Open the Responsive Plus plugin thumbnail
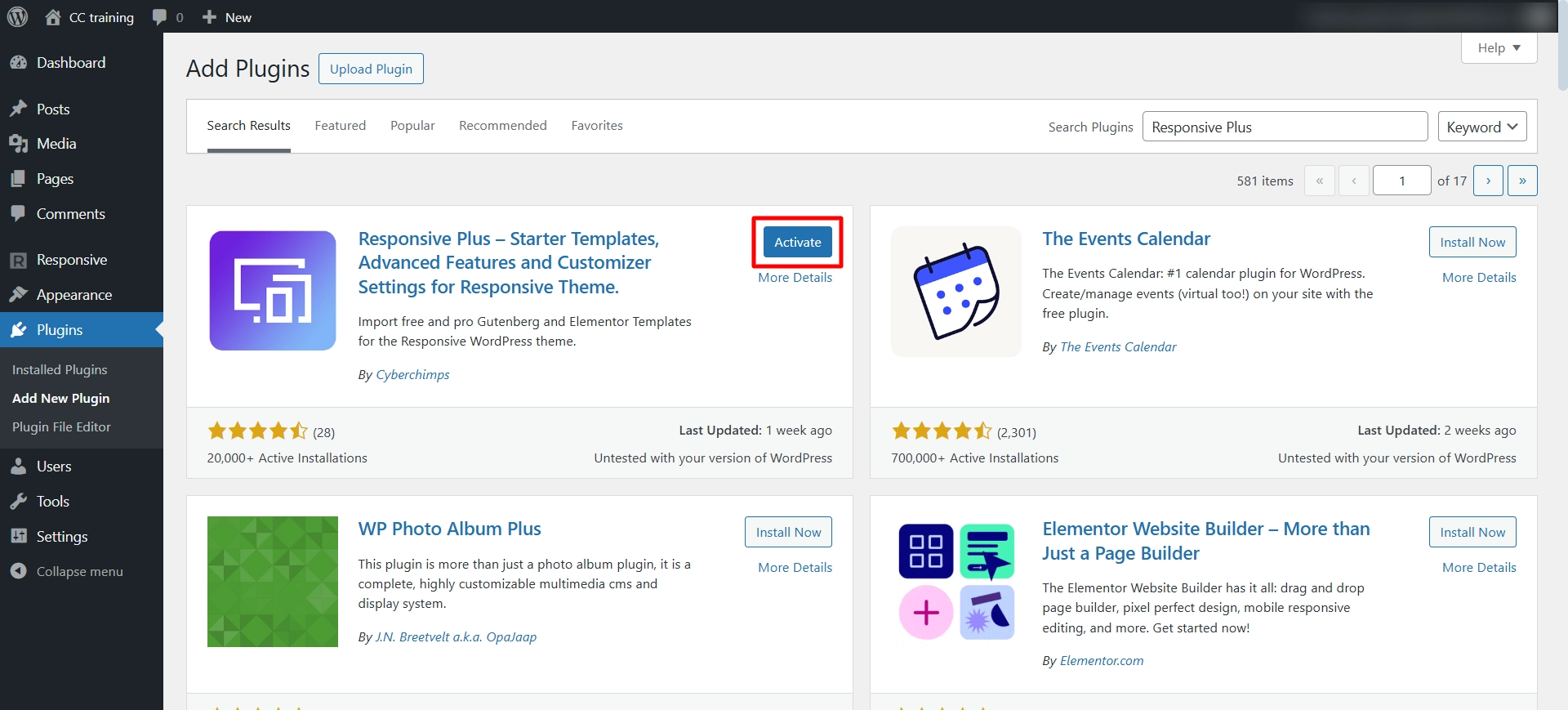Screen dimensions: 1568x710 (x=273, y=291)
